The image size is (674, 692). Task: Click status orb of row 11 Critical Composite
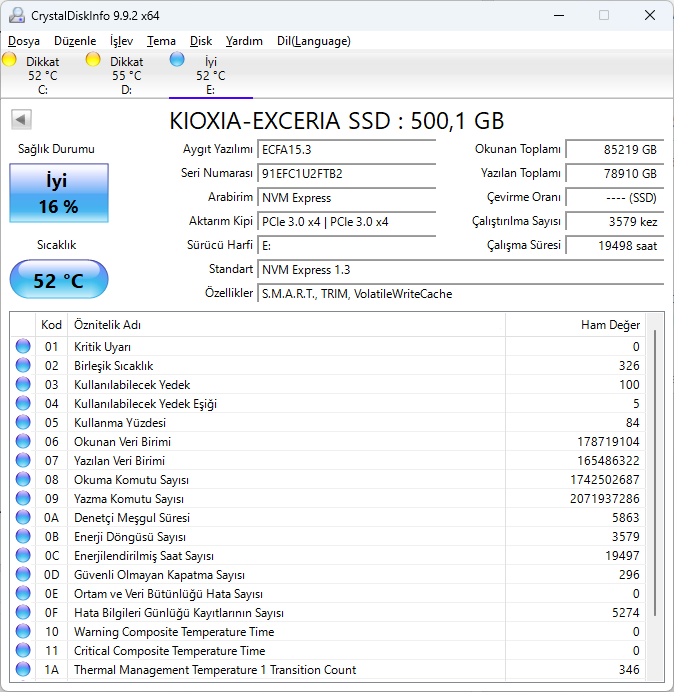23,650
